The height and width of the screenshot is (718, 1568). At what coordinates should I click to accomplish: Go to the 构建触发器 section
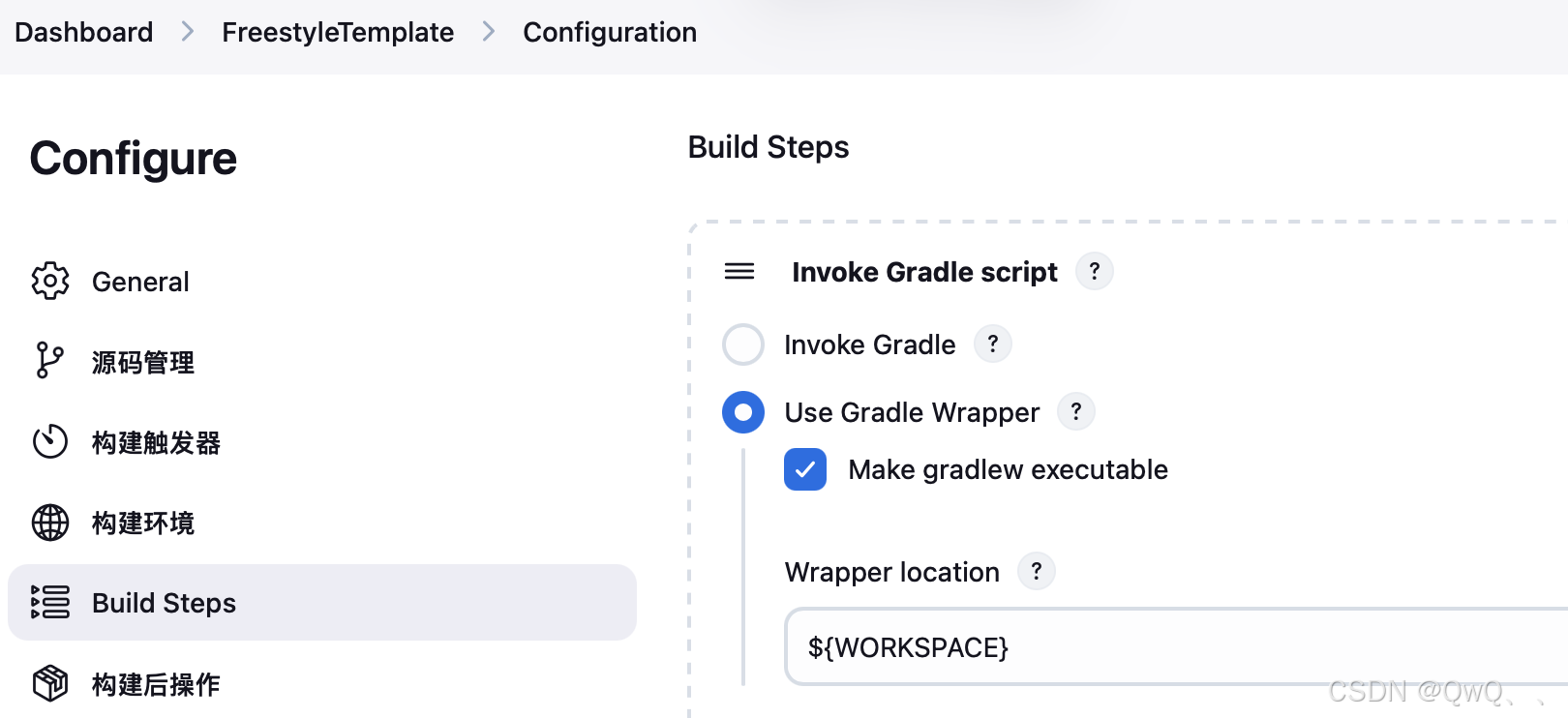tap(322, 442)
